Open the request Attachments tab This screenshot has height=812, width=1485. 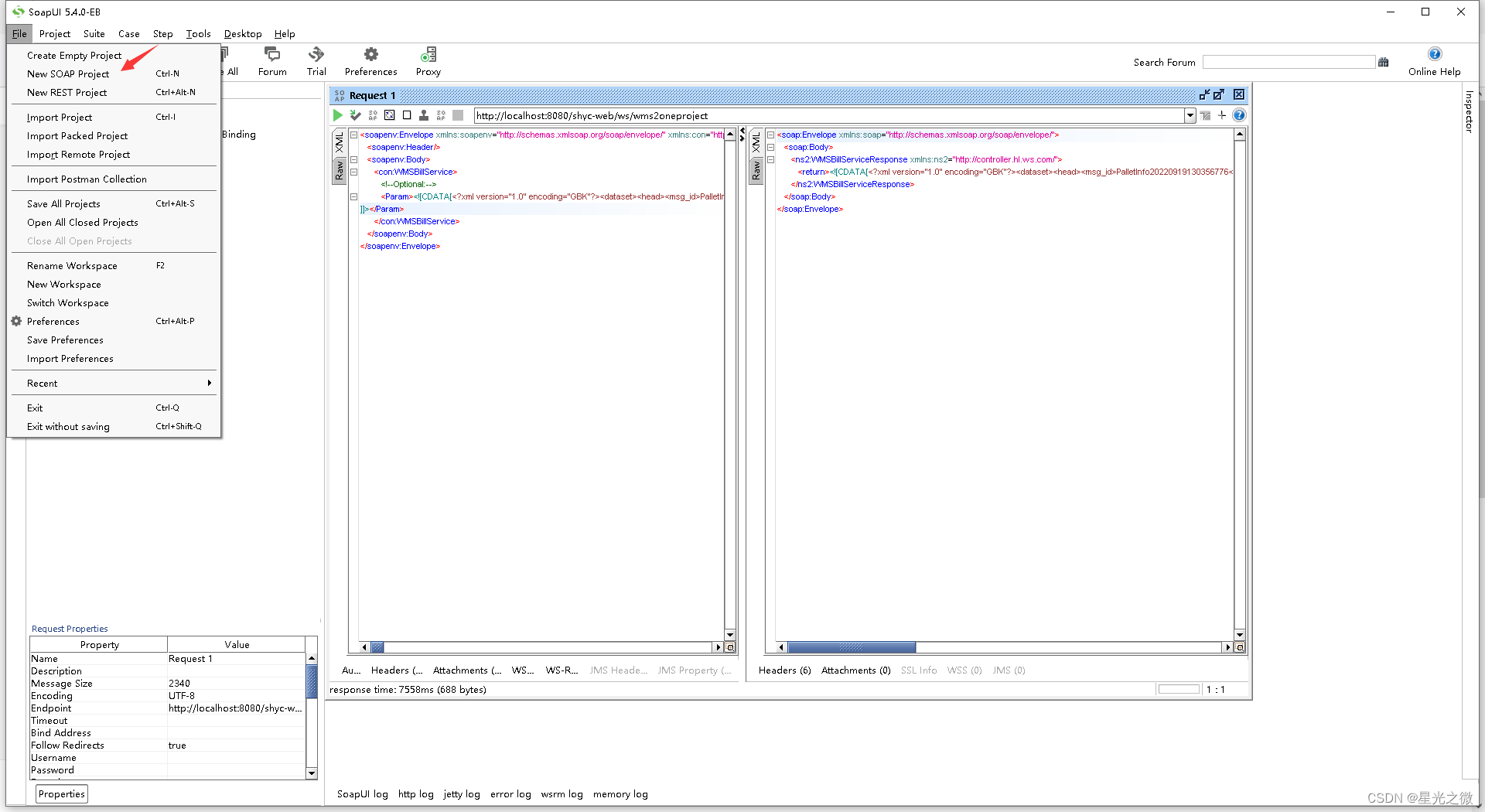click(467, 670)
